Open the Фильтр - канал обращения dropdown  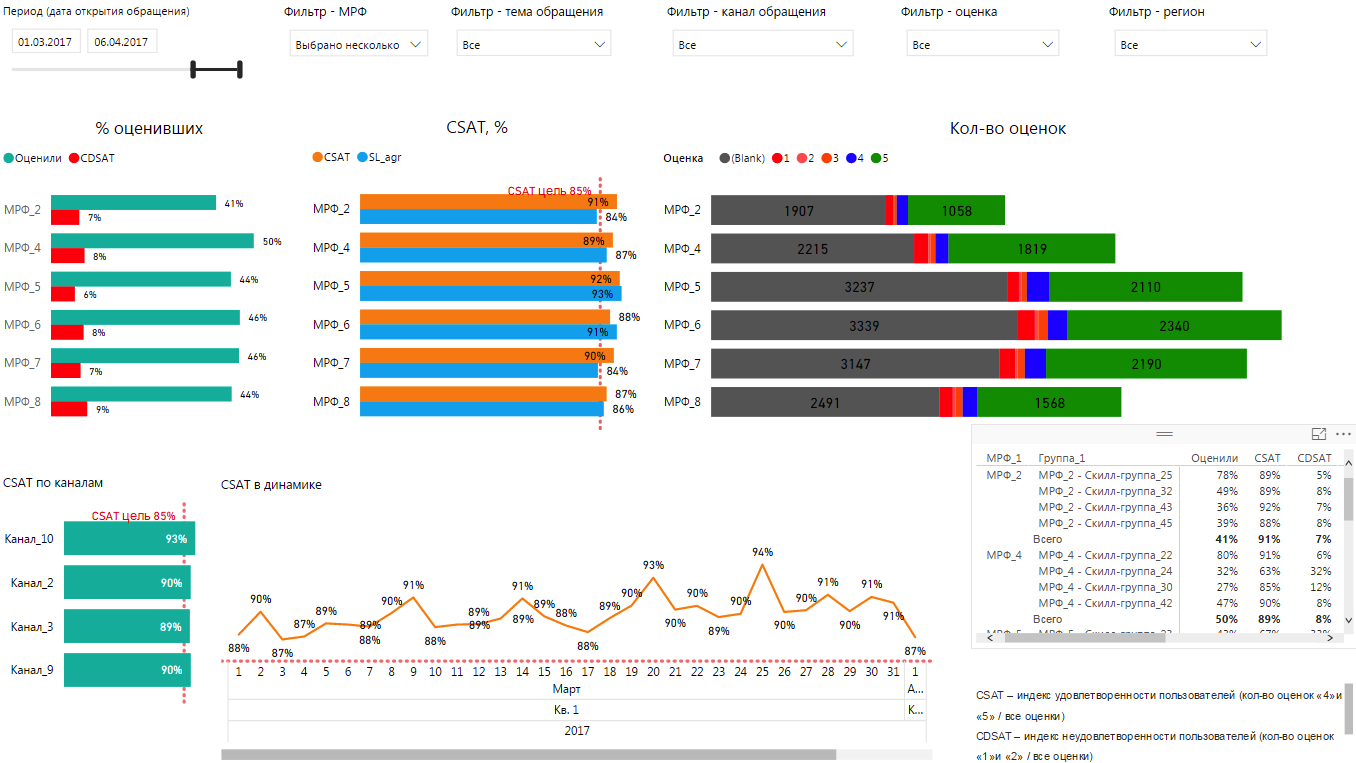click(x=763, y=44)
